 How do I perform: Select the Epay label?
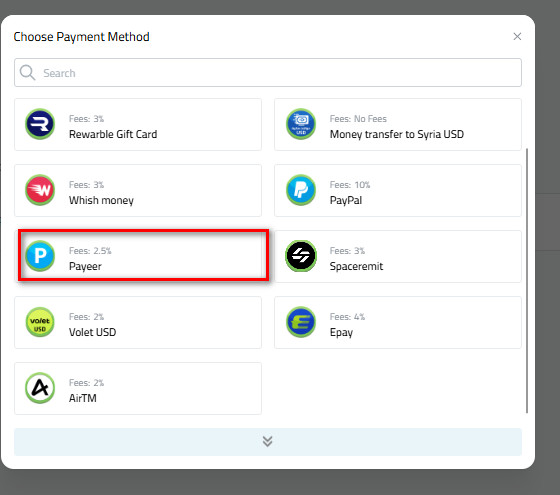coord(341,332)
